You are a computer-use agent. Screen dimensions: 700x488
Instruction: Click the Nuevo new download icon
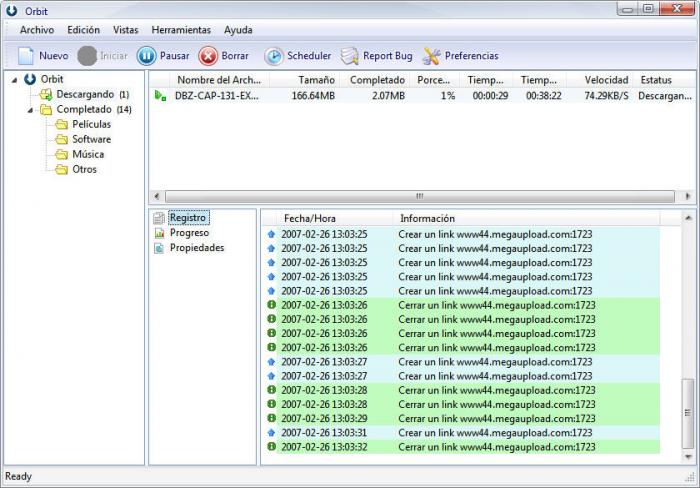click(26, 56)
